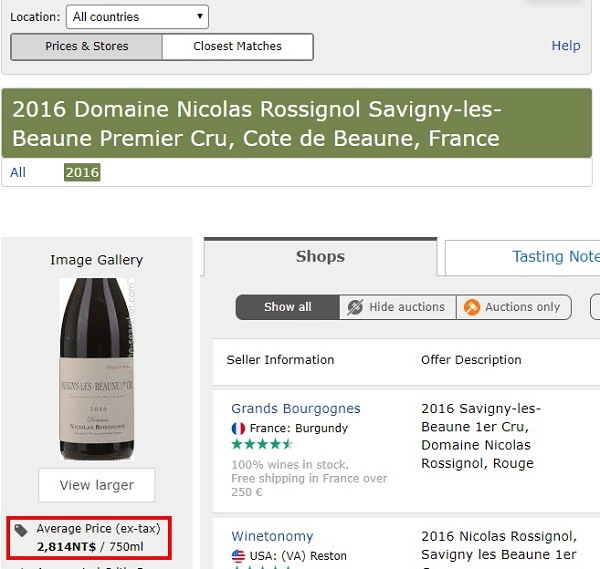Click the 100% wines in stock note

click(x=290, y=465)
